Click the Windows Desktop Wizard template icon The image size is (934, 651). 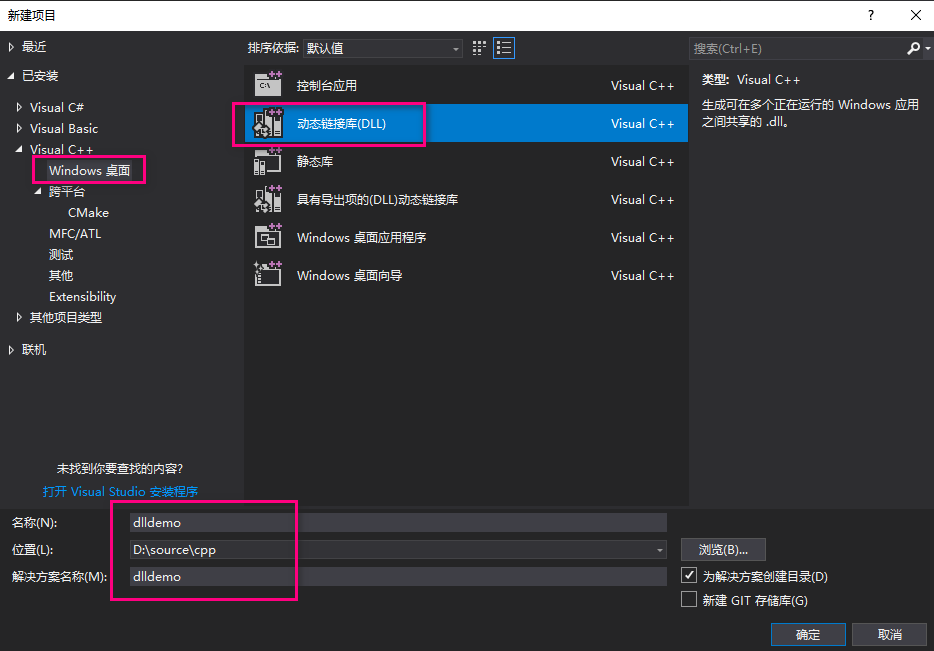click(x=268, y=275)
